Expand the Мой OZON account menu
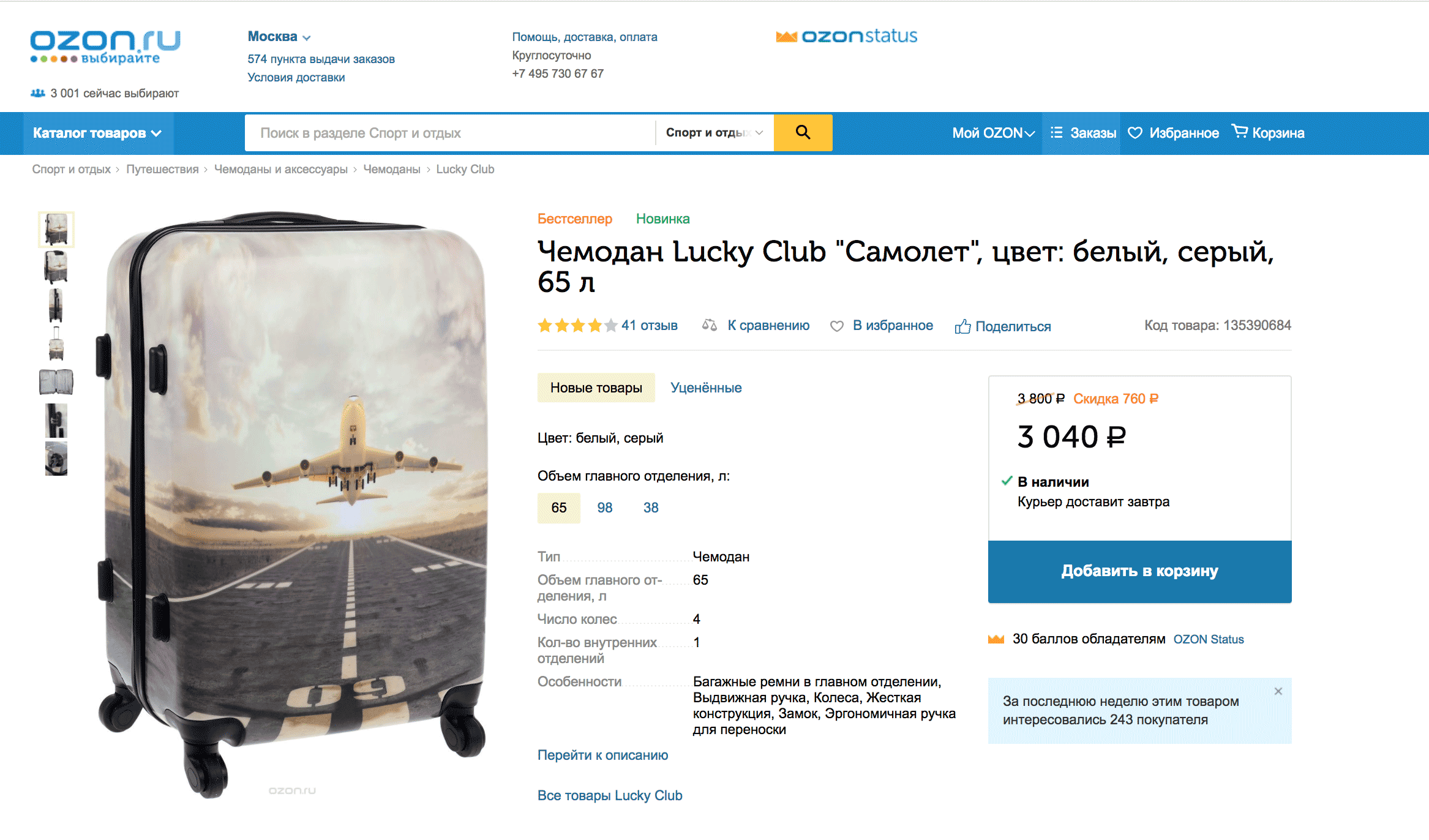Image resolution: width=1429 pixels, height=840 pixels. point(992,133)
